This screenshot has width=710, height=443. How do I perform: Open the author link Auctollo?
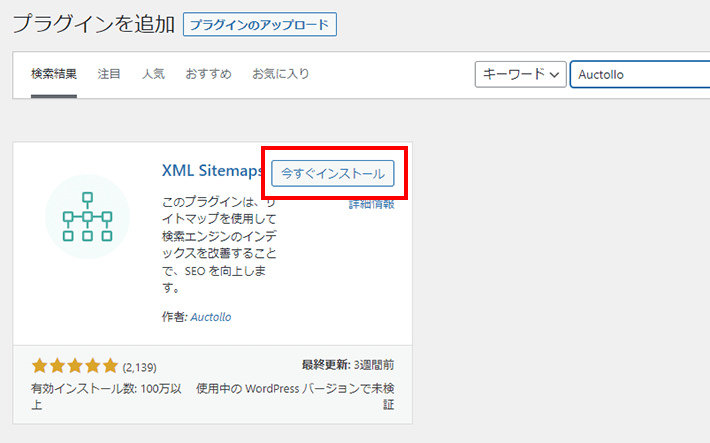tap(211, 317)
